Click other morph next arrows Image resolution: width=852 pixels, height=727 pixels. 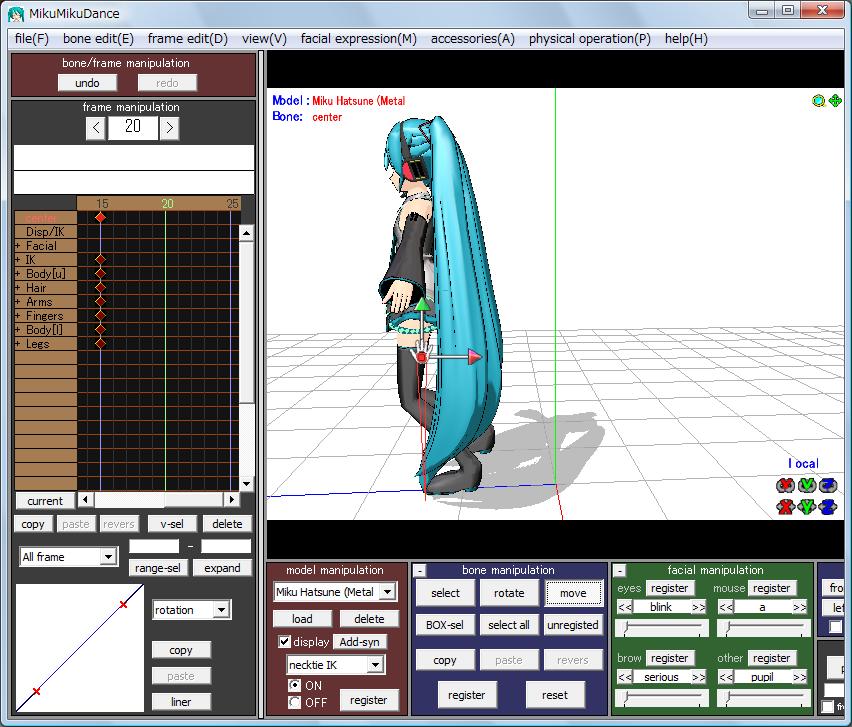pos(799,677)
